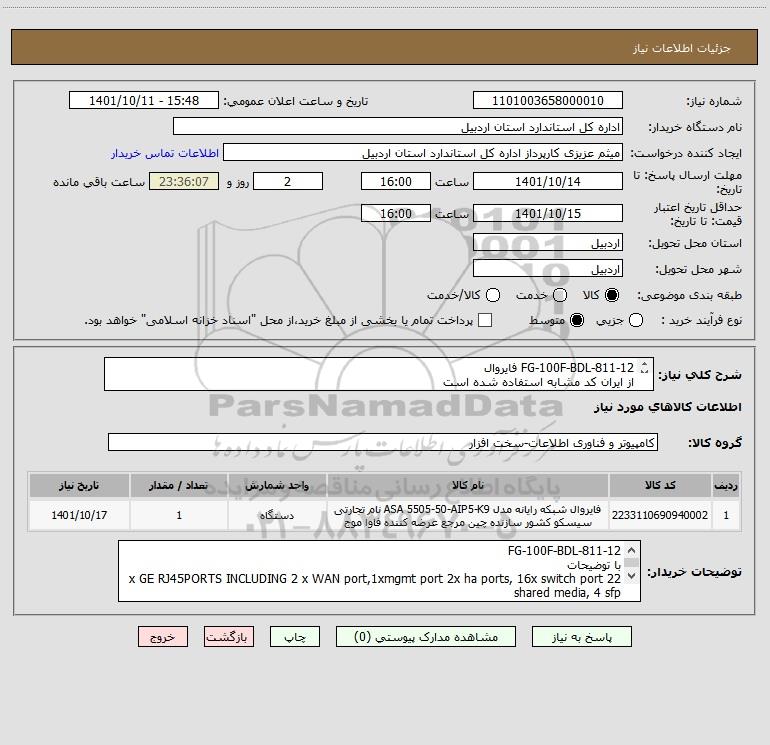Click the 'واحد شمارش' column header
770x745 pixels.
pos(277,486)
